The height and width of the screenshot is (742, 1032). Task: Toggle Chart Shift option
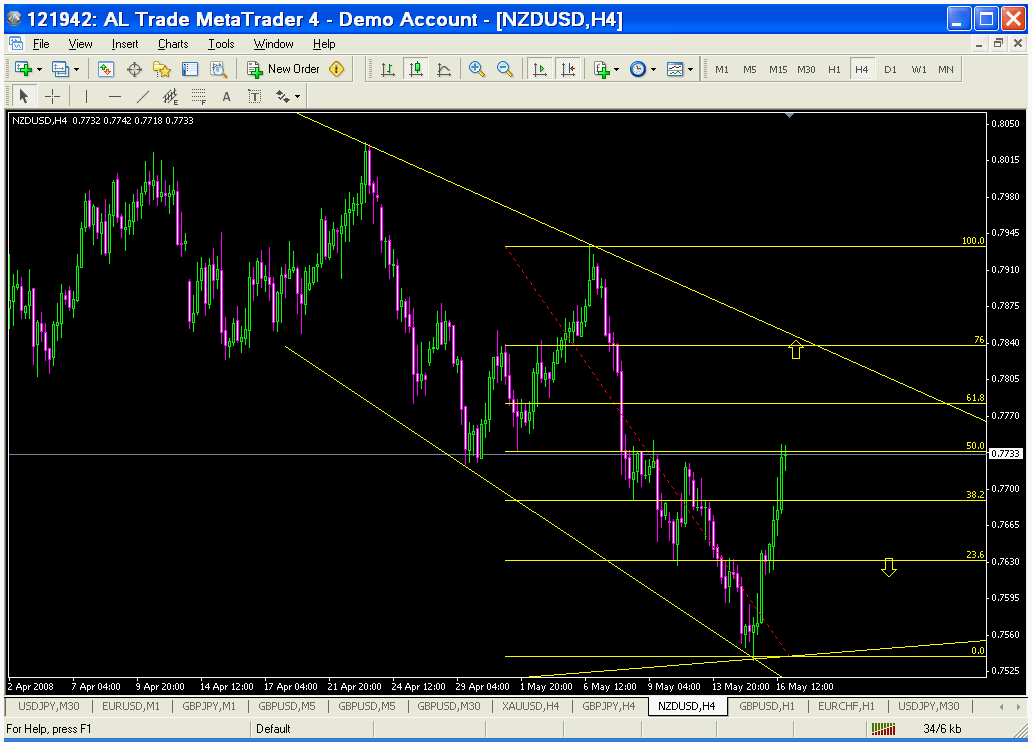click(568, 69)
